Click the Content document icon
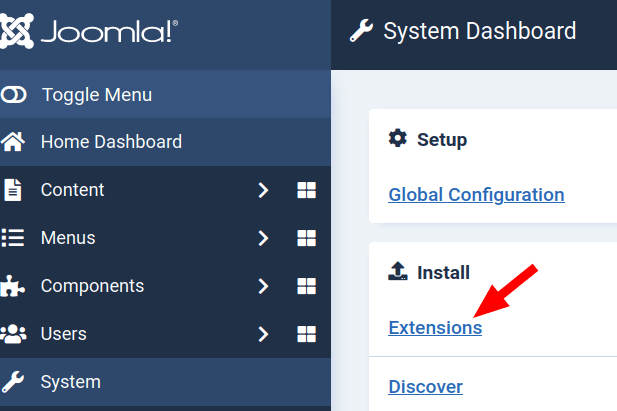617x411 pixels. 13,190
